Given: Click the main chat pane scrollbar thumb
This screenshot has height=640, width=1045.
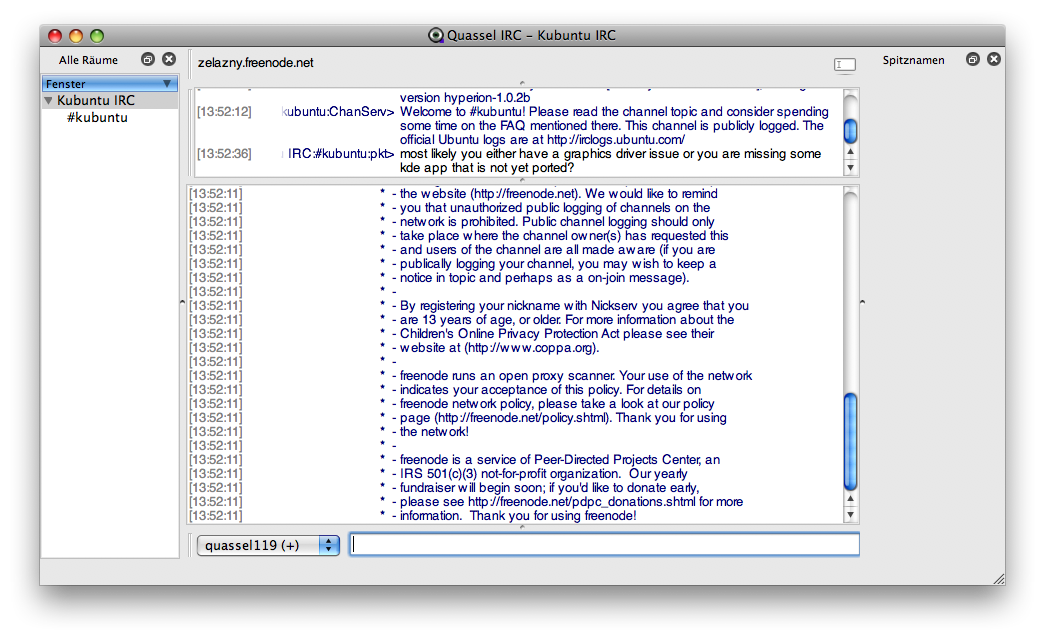Looking at the screenshot, I should coord(850,441).
